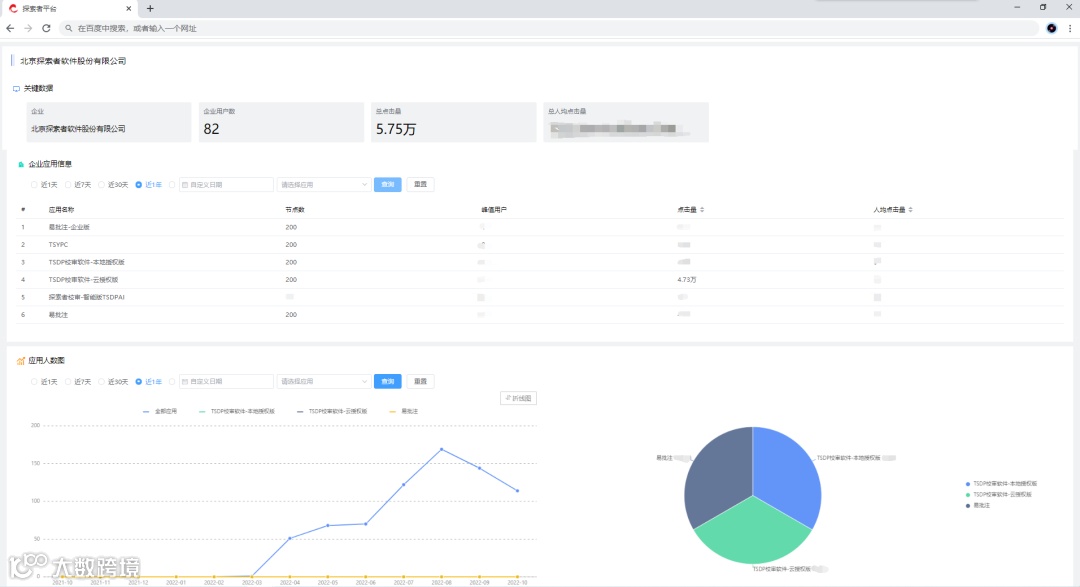Close the 探索者平台 browser tab
Screen dimensions: 1080x587
click(x=129, y=8)
